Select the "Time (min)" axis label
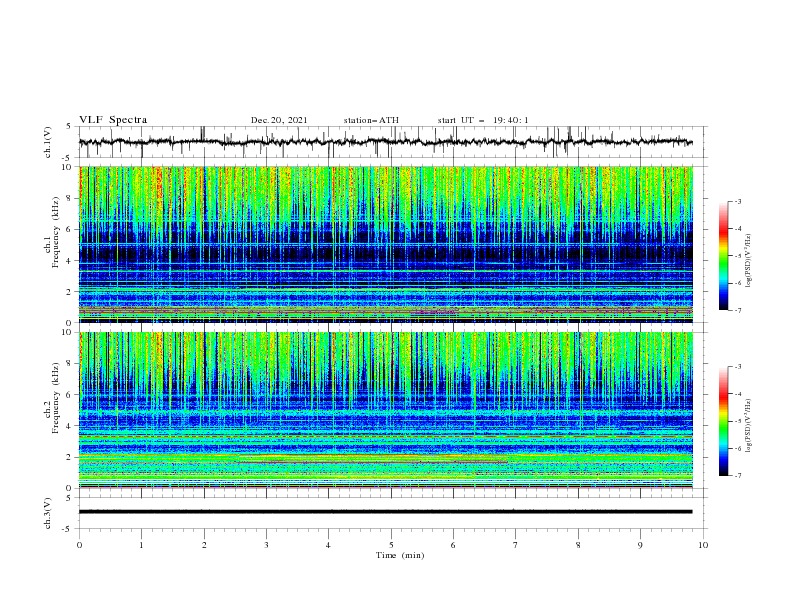792x612 pixels. [x=400, y=555]
